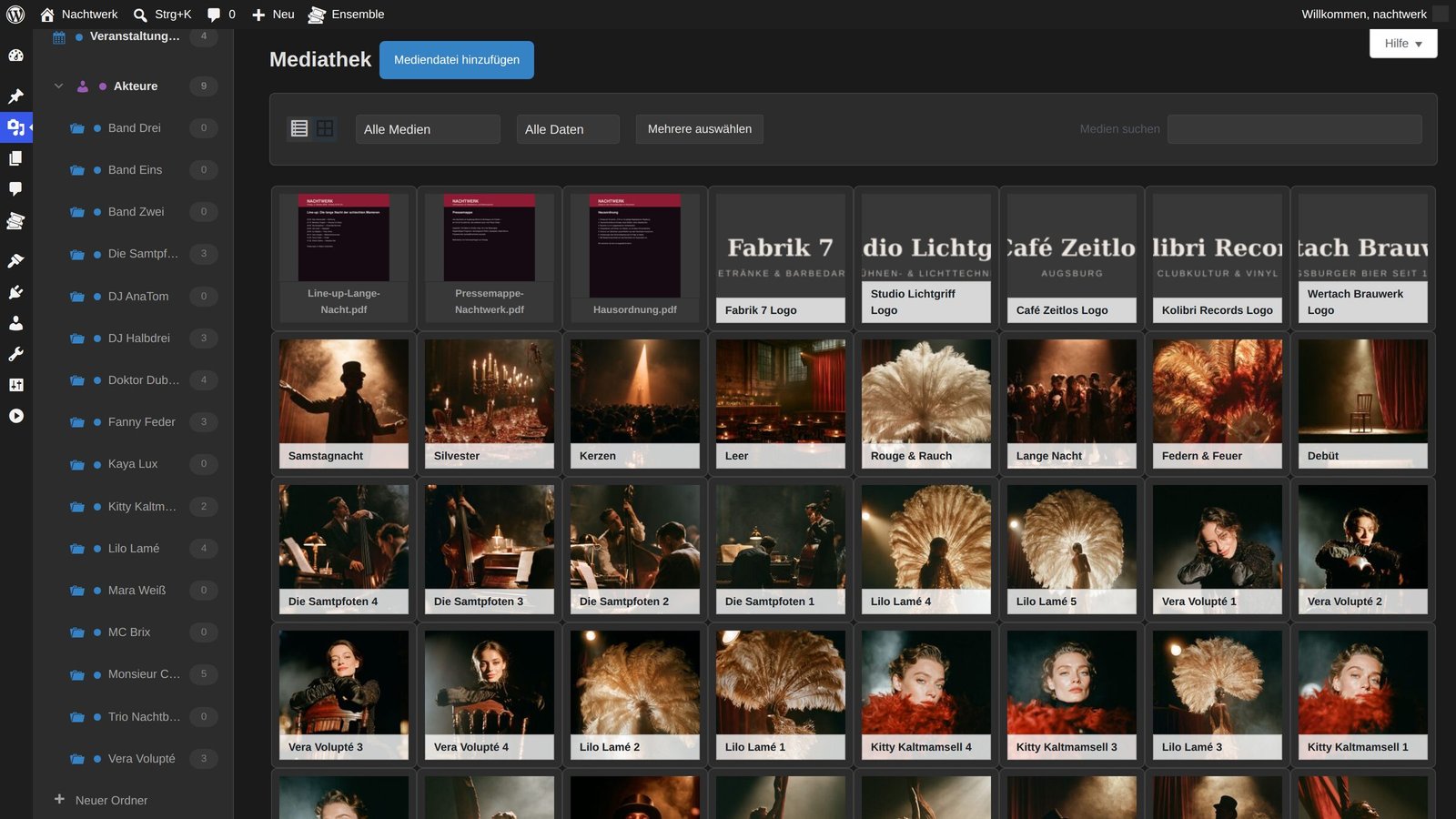Switch to grid view of media

[325, 128]
